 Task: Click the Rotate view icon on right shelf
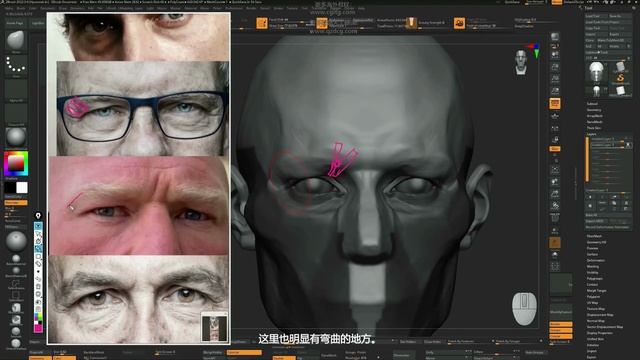[555, 205]
